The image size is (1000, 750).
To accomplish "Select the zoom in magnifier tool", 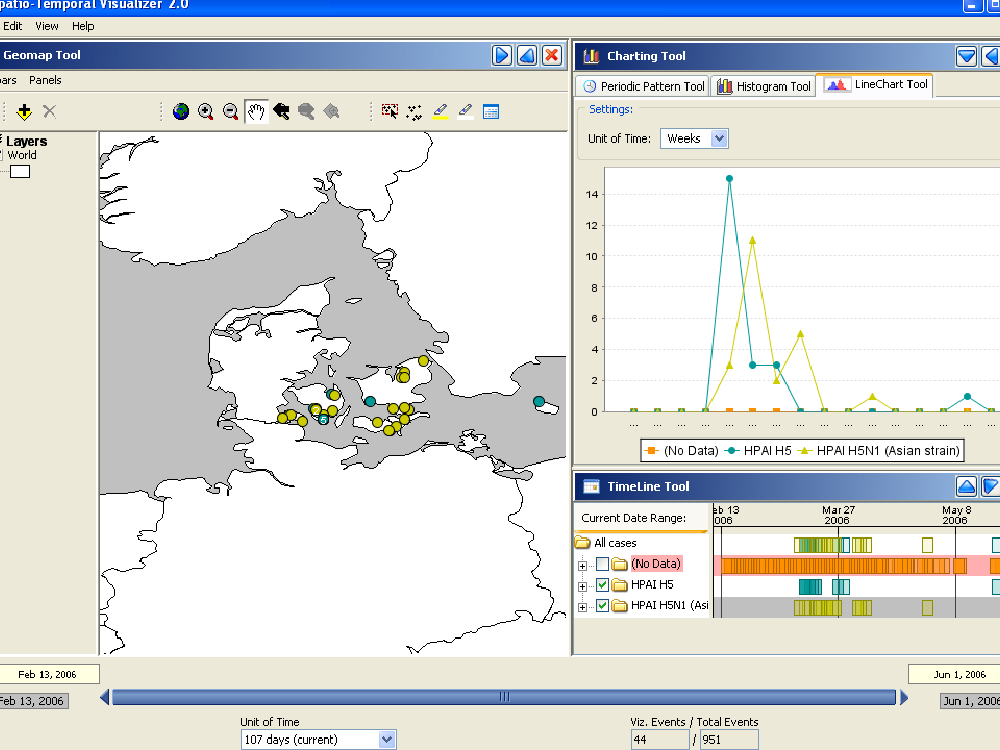I will point(205,112).
